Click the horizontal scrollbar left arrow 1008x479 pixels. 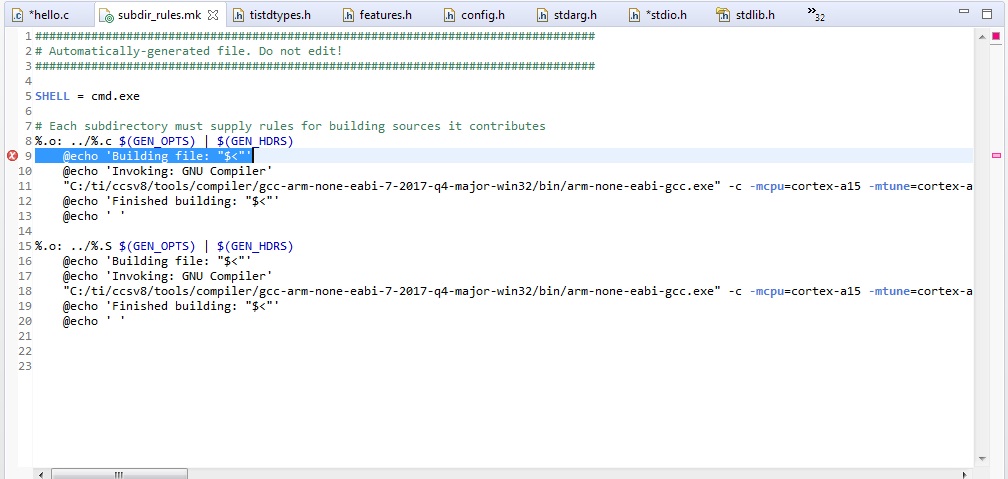[41, 474]
